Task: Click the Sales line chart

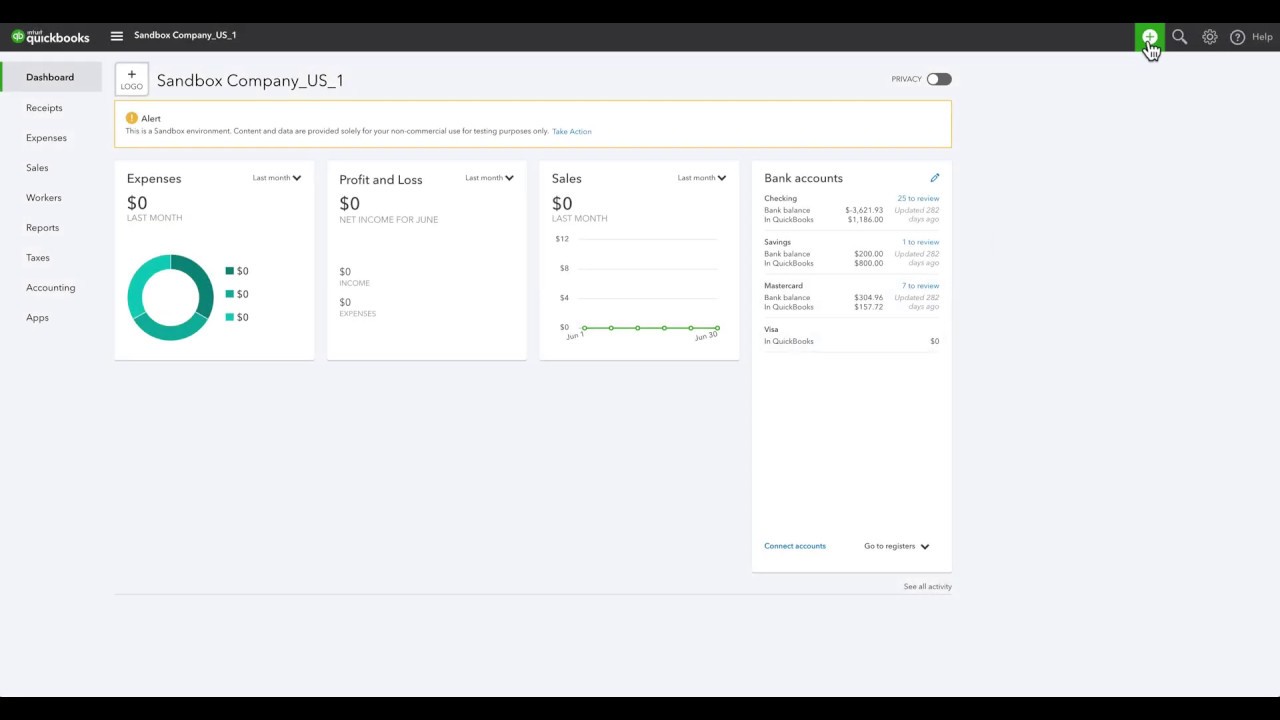Action: tap(638, 288)
